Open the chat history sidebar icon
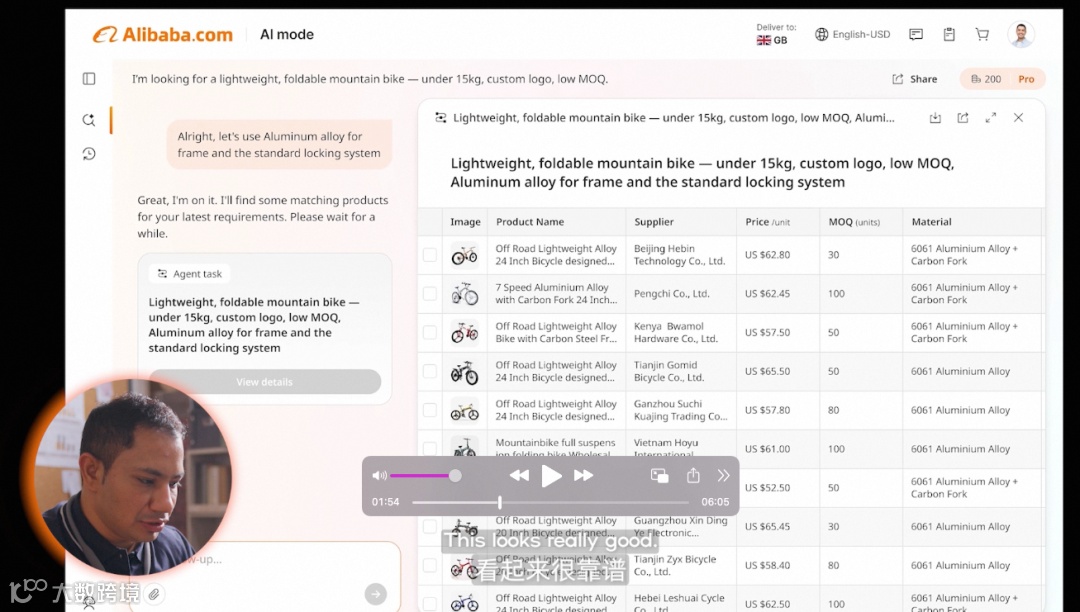 [x=89, y=154]
